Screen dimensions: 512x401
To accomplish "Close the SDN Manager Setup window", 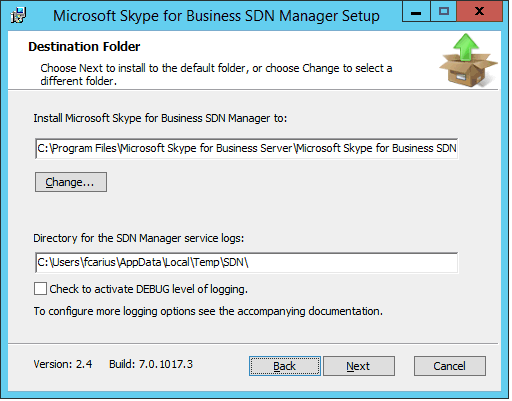I will coord(480,12).
